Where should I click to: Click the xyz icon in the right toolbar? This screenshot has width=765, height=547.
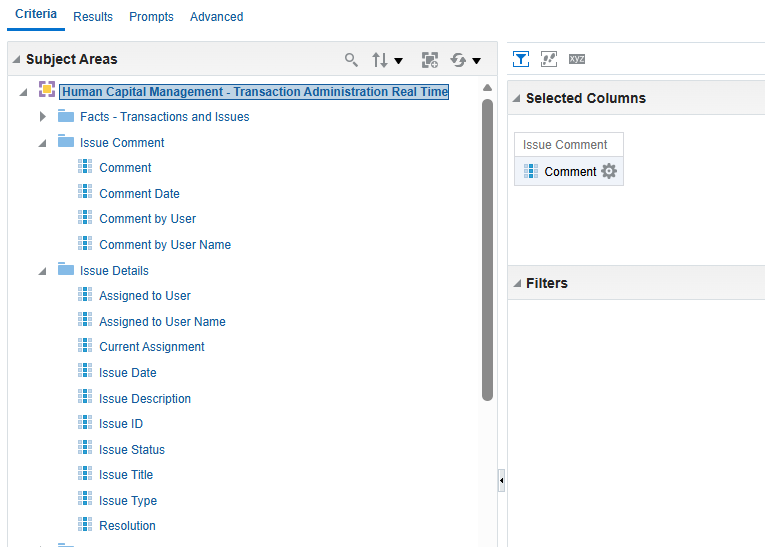tap(577, 59)
